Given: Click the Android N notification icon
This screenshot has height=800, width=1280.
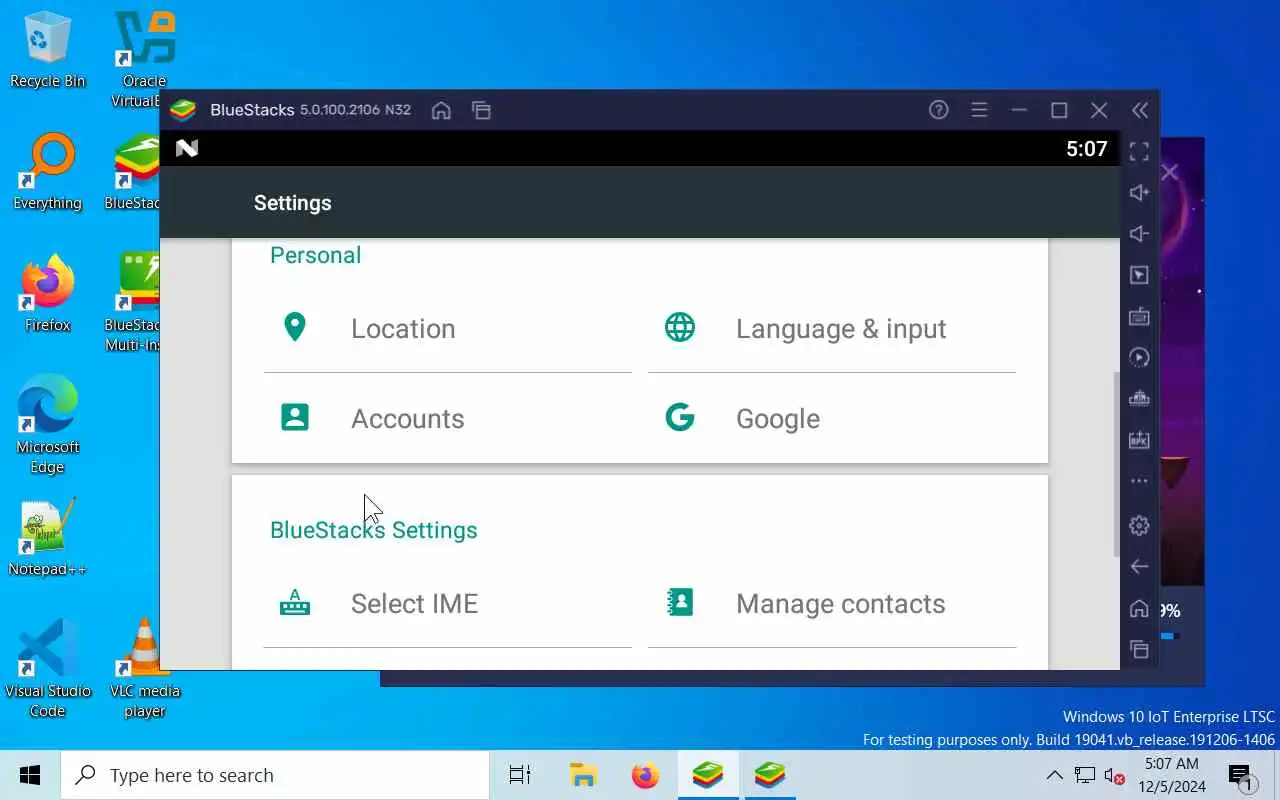Looking at the screenshot, I should tap(187, 148).
